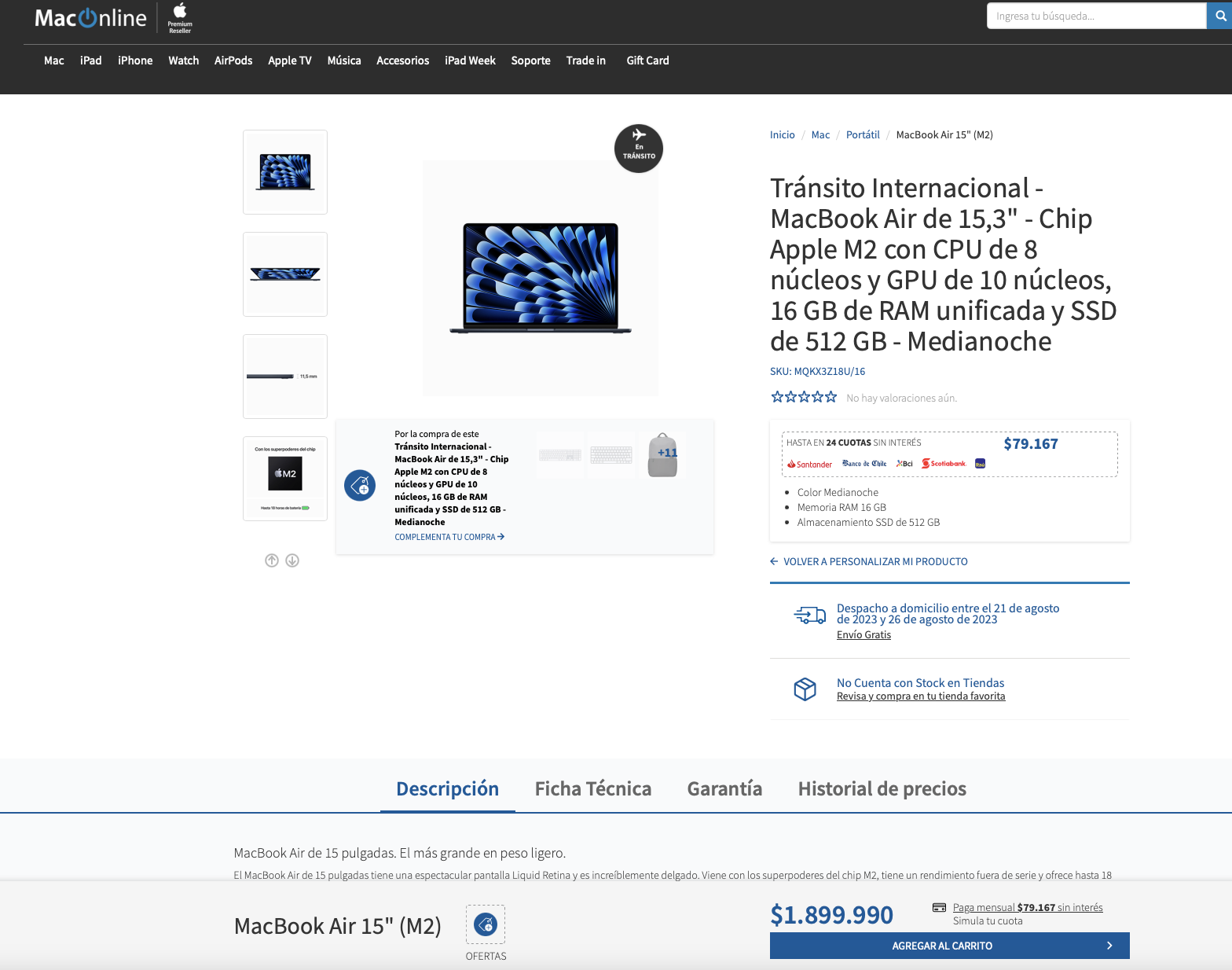Screen dimensions: 1232x970
Task: Click the second keyboard accessory image
Action: 611,454
